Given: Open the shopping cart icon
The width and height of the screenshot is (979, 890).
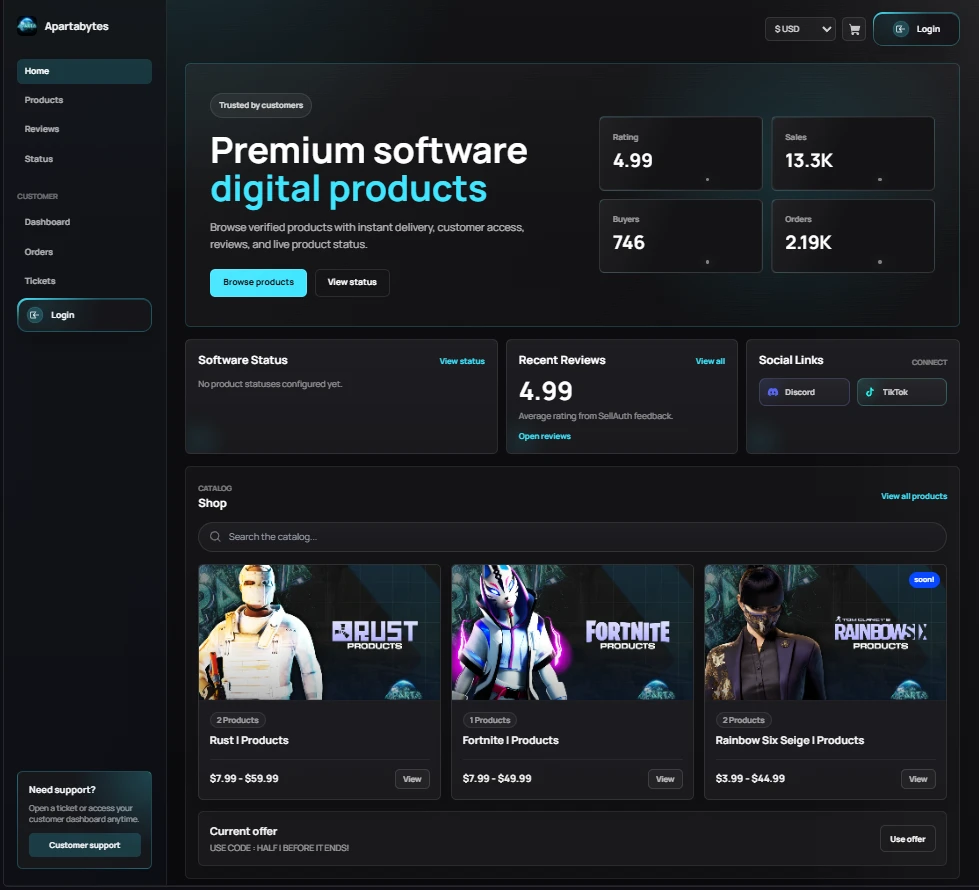Looking at the screenshot, I should click(x=854, y=29).
